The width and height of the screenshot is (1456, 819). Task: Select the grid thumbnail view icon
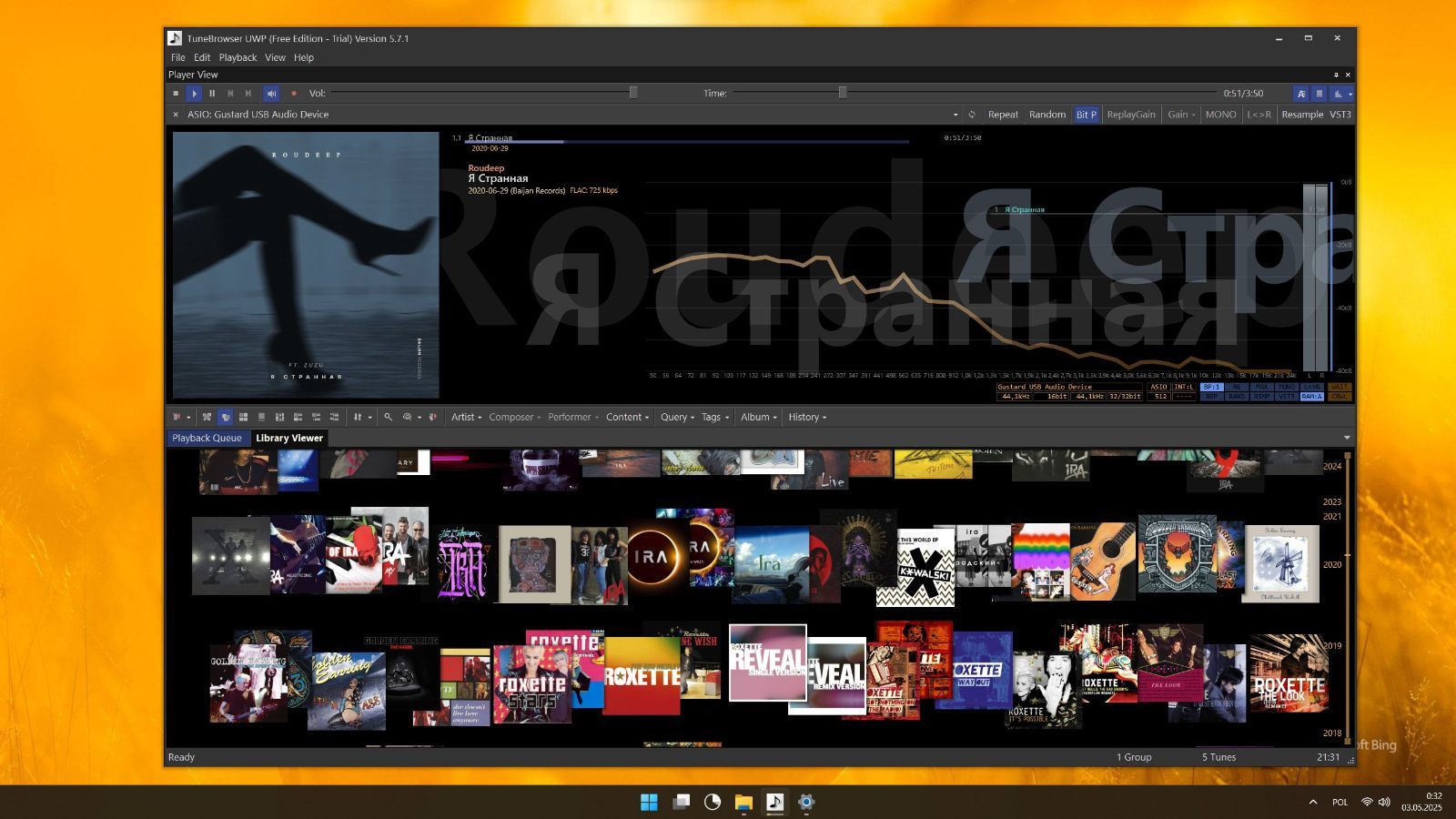coord(244,417)
